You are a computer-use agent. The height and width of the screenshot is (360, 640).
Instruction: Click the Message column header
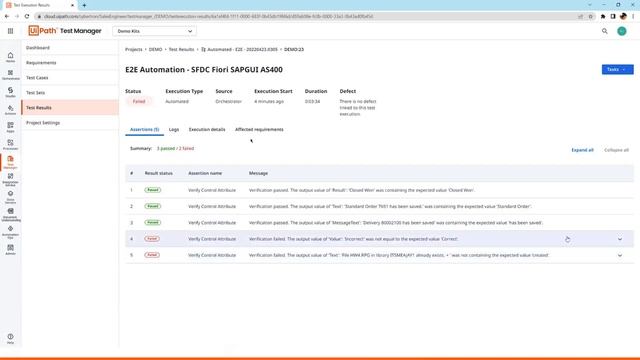(x=258, y=173)
